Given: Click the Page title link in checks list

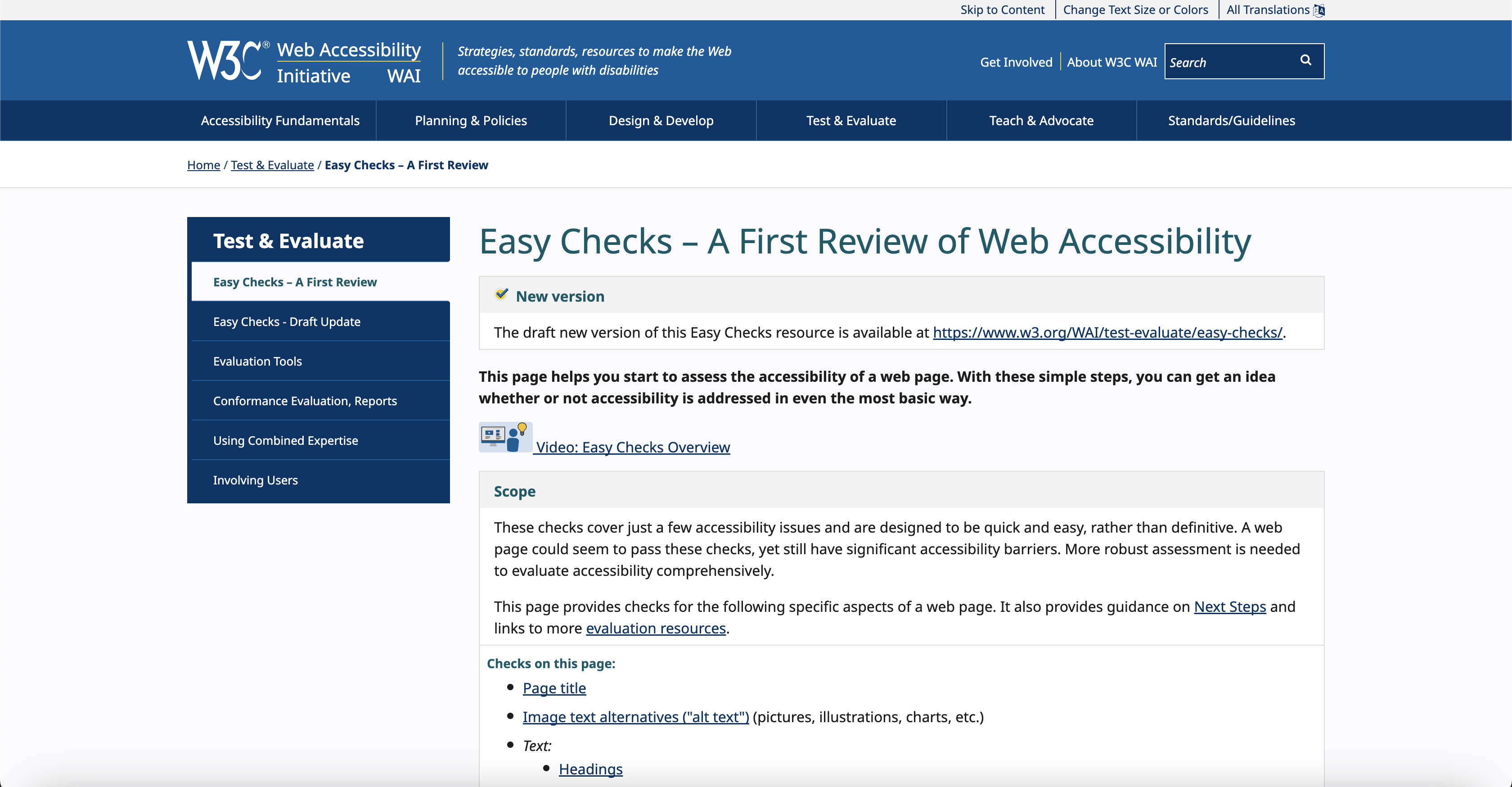Looking at the screenshot, I should pos(554,688).
